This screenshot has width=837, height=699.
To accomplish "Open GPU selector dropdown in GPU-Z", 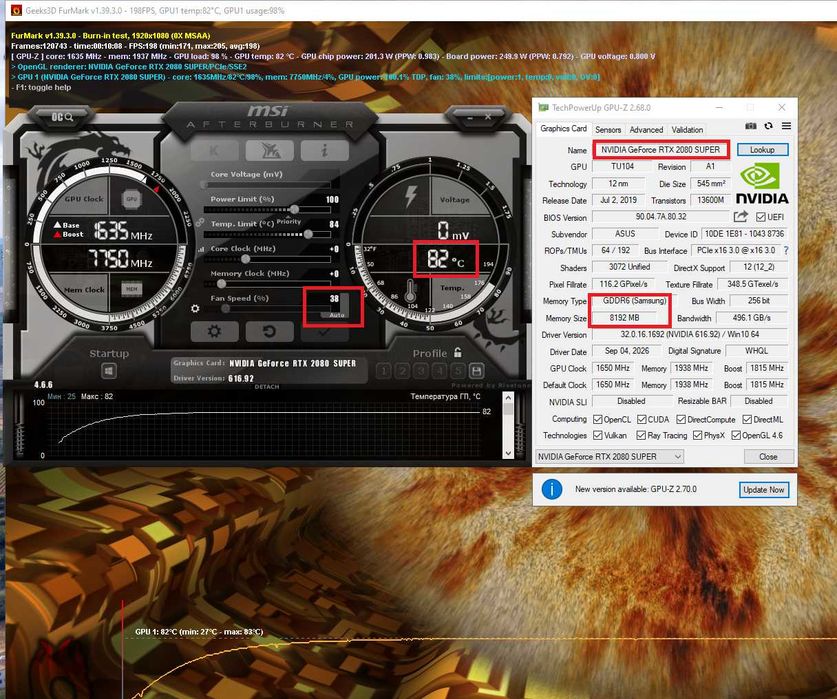I will coord(610,457).
